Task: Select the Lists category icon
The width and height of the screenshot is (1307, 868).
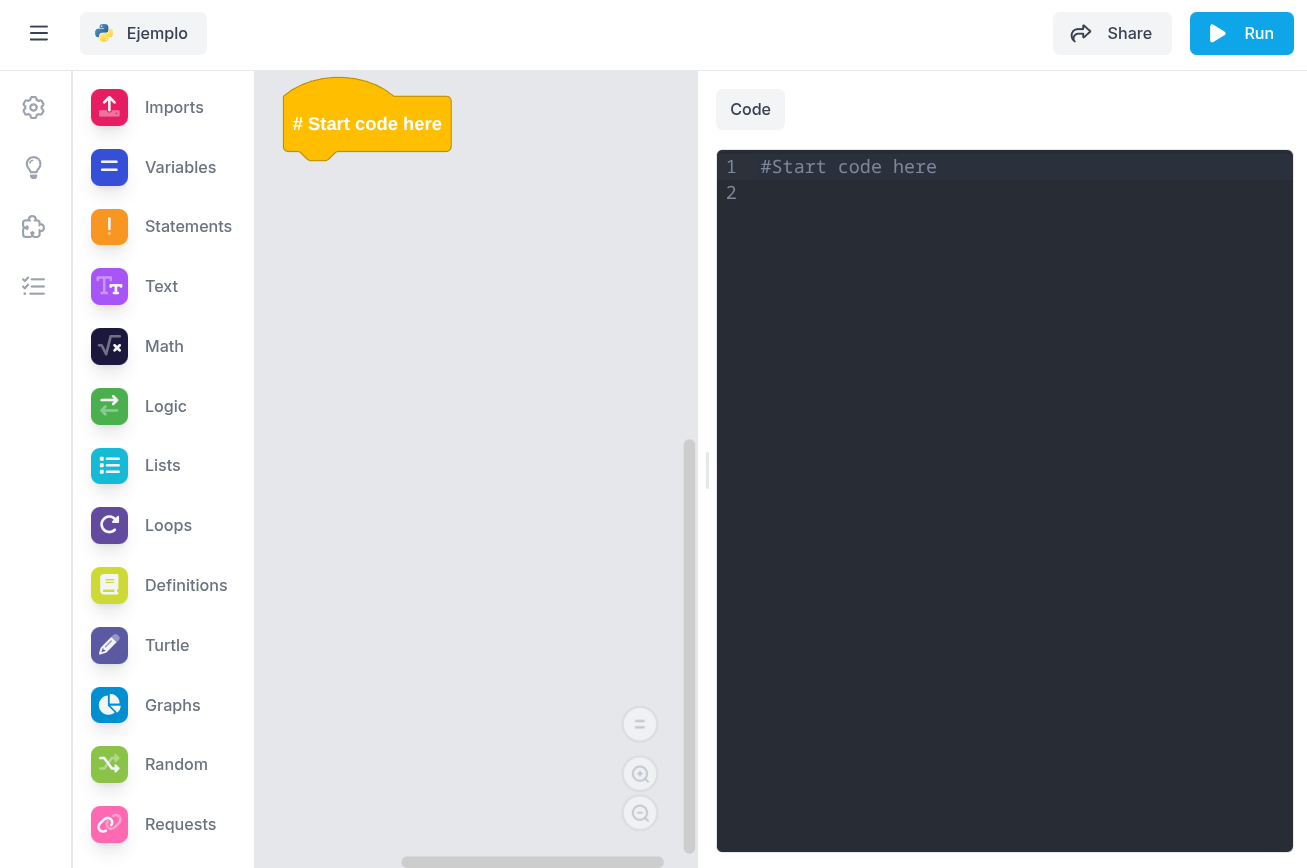Action: 109,465
